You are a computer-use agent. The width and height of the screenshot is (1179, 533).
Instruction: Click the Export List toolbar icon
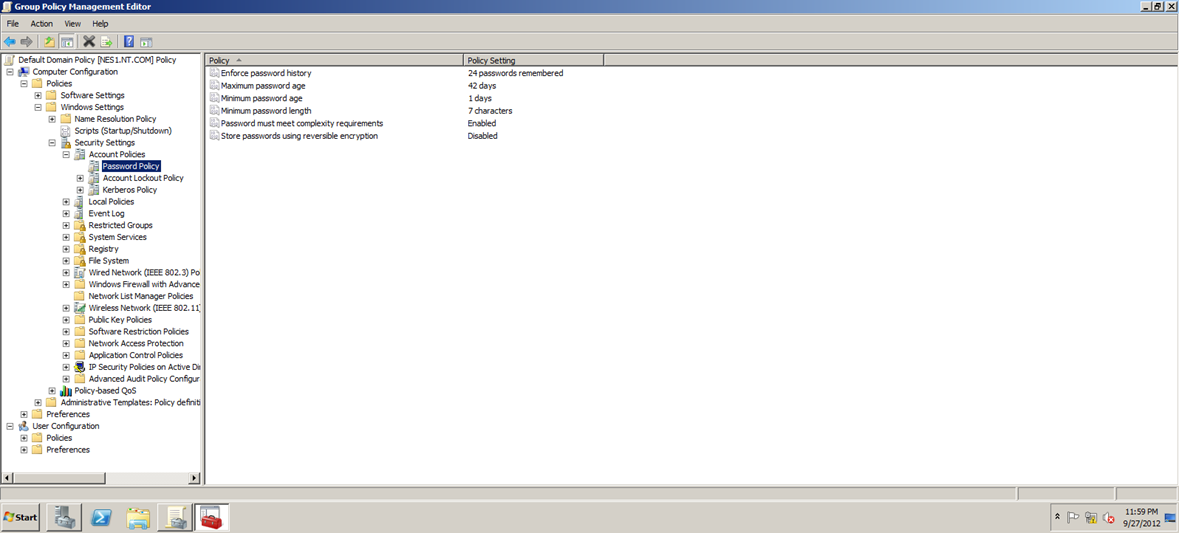[x=106, y=41]
